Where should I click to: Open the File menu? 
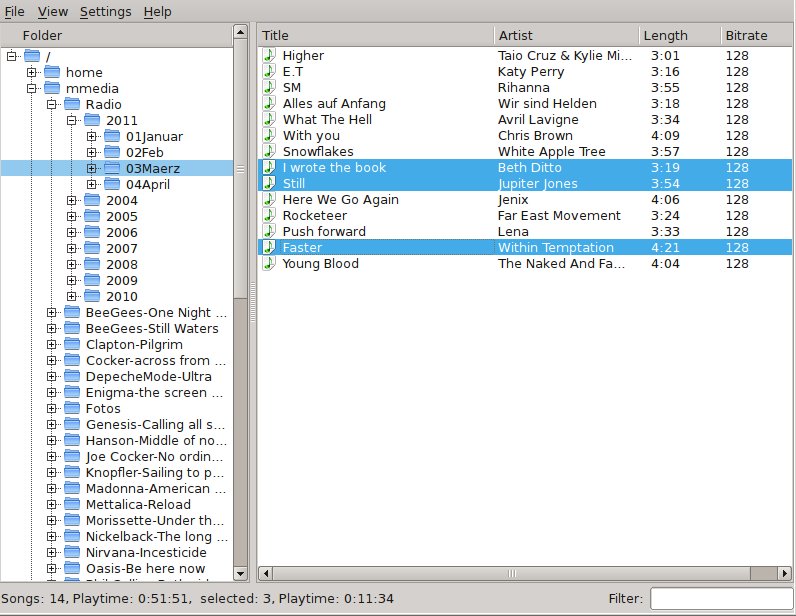(x=14, y=11)
